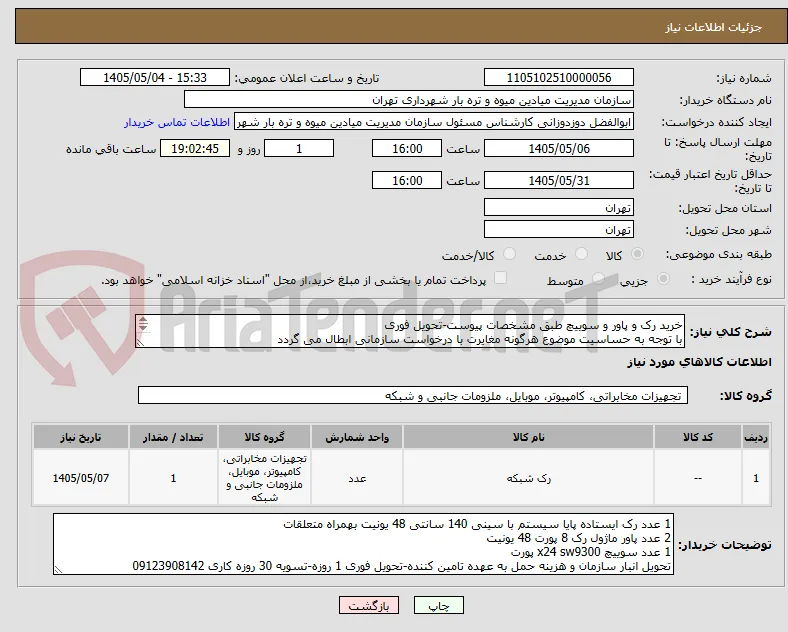Click the table's گروه کالا column header
The height and width of the screenshot is (632, 788).
pyautogui.click(x=264, y=437)
